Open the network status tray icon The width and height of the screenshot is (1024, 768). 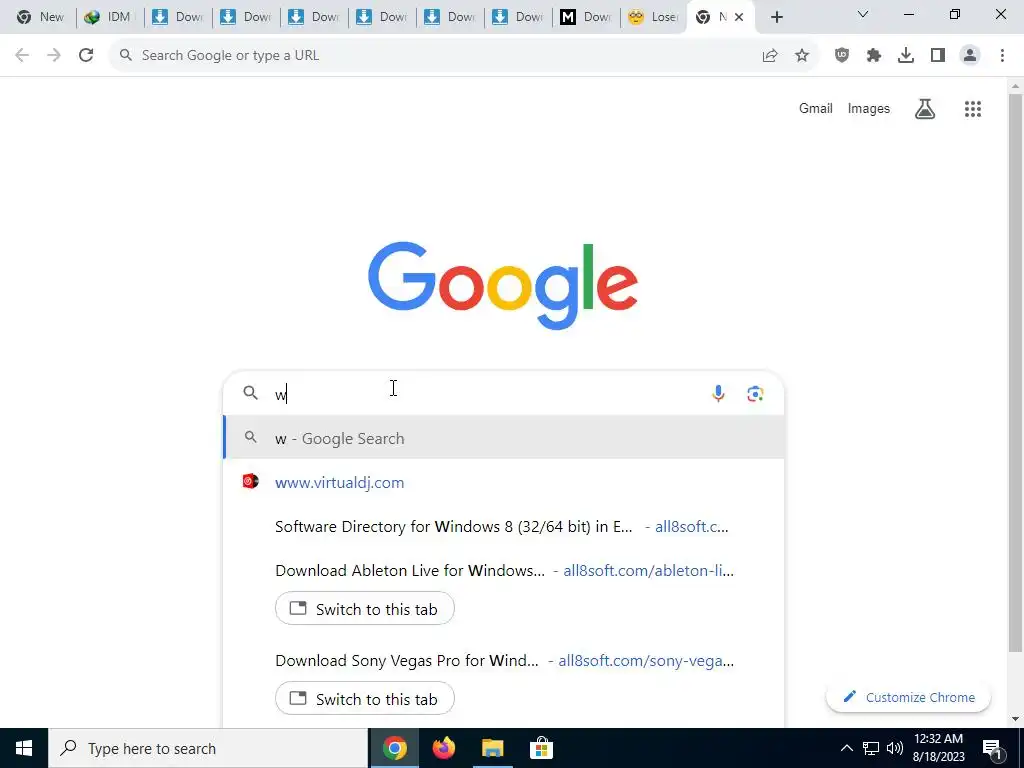click(x=871, y=748)
